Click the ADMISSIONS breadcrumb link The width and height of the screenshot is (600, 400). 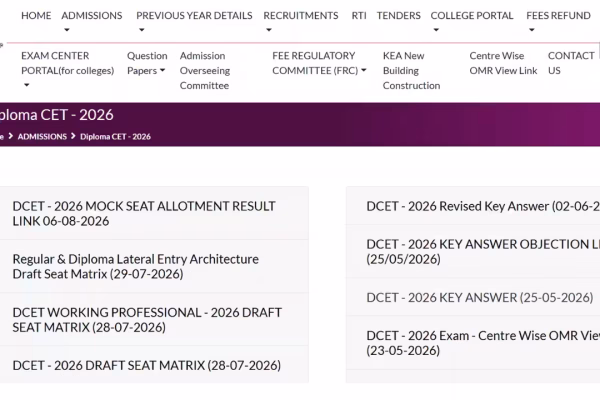tap(42, 137)
